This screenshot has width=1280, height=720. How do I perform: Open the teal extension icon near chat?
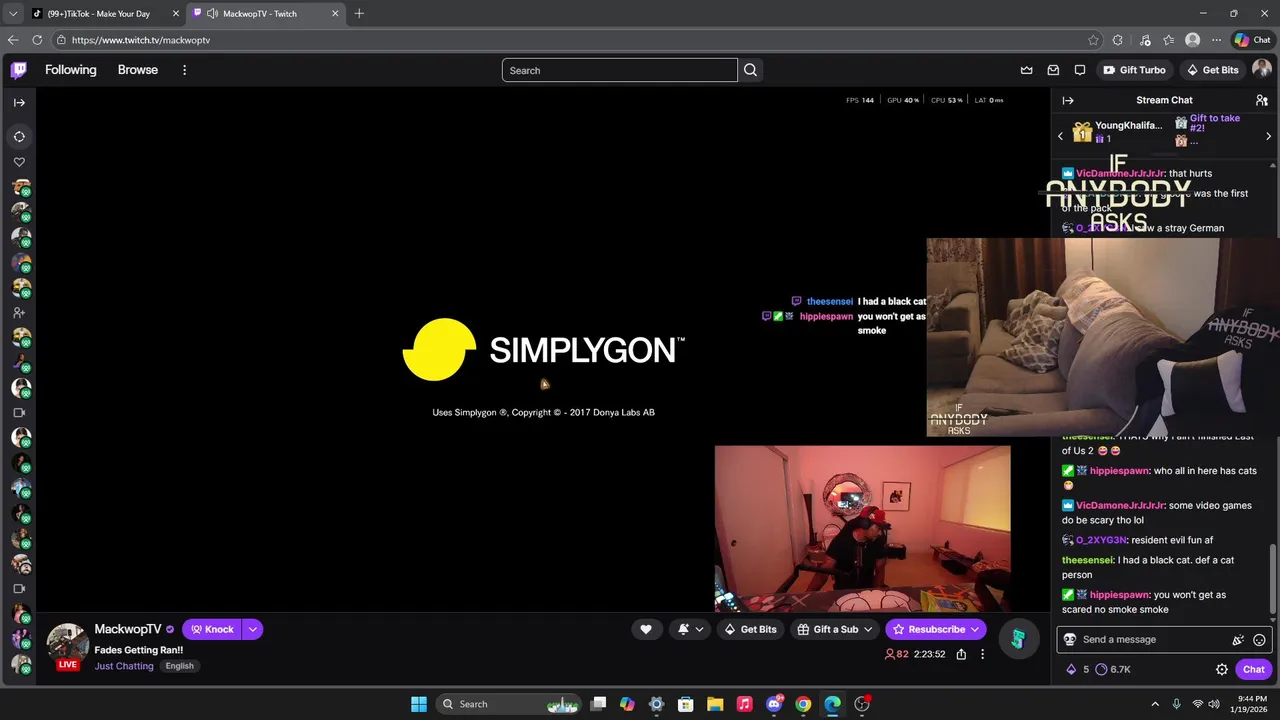coord(1018,639)
